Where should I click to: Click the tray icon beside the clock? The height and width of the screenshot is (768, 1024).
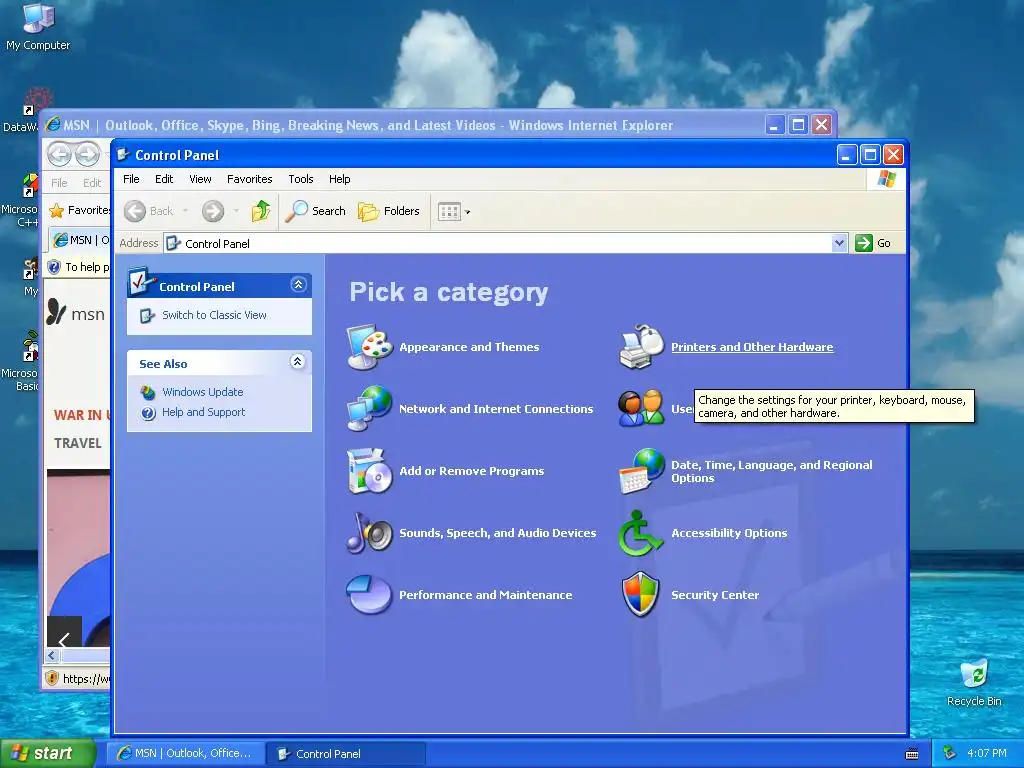(x=950, y=754)
